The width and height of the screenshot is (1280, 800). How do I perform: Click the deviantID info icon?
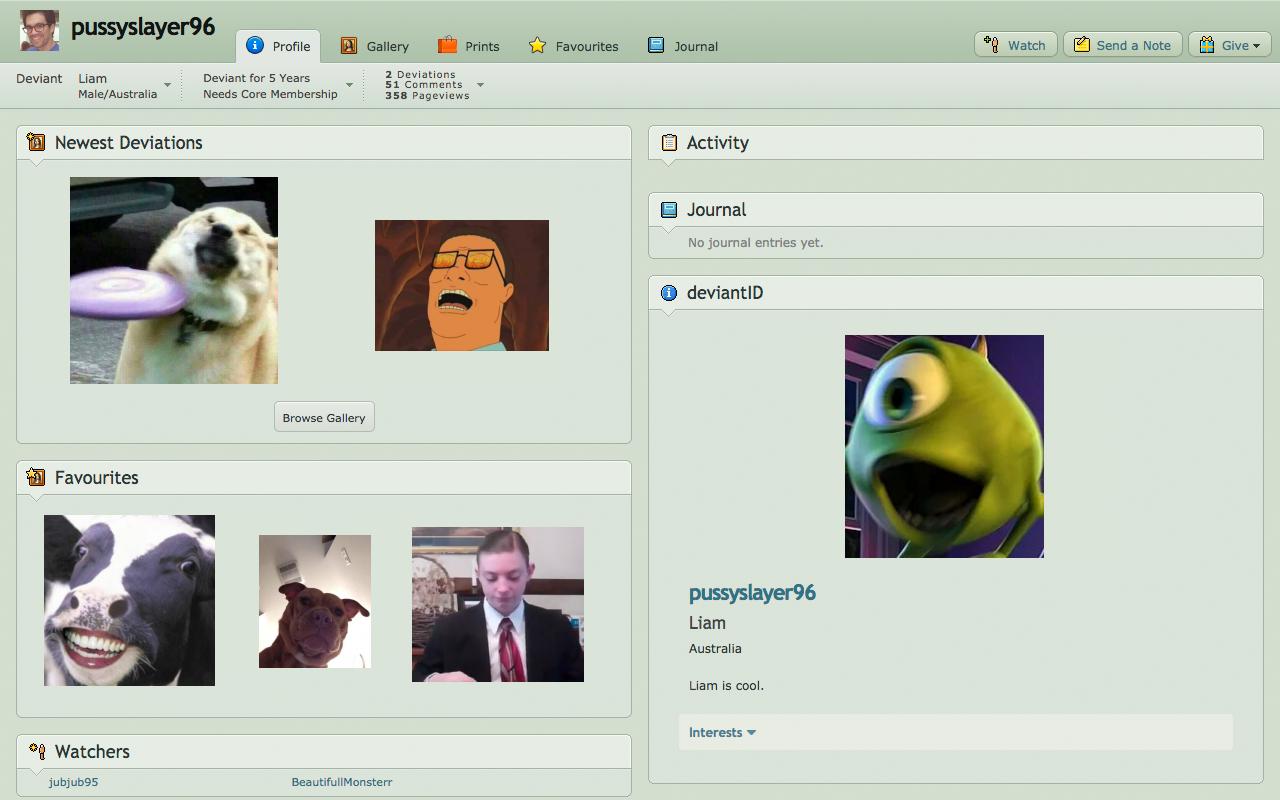pyautogui.click(x=669, y=293)
